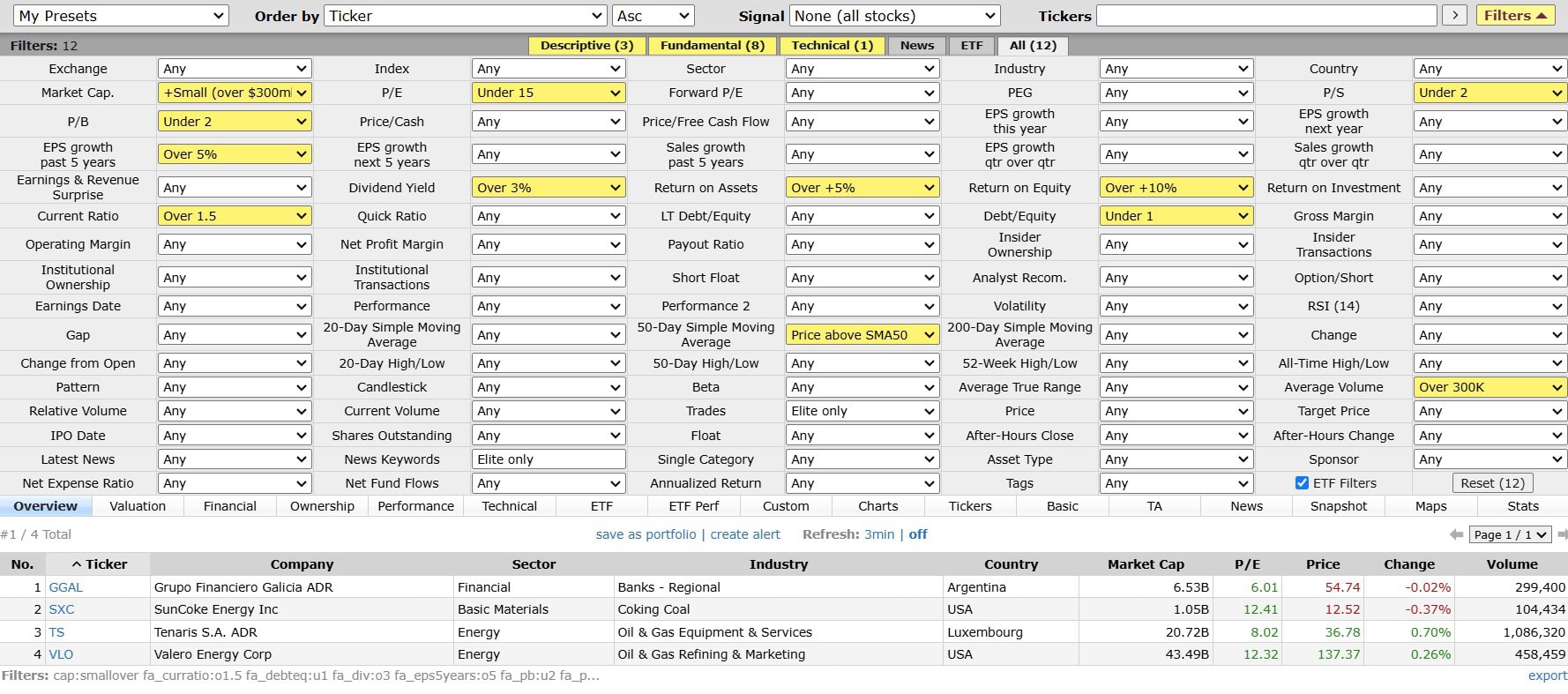This screenshot has width=1568, height=694.
Task: Turn auto refresh off
Action: click(x=918, y=534)
